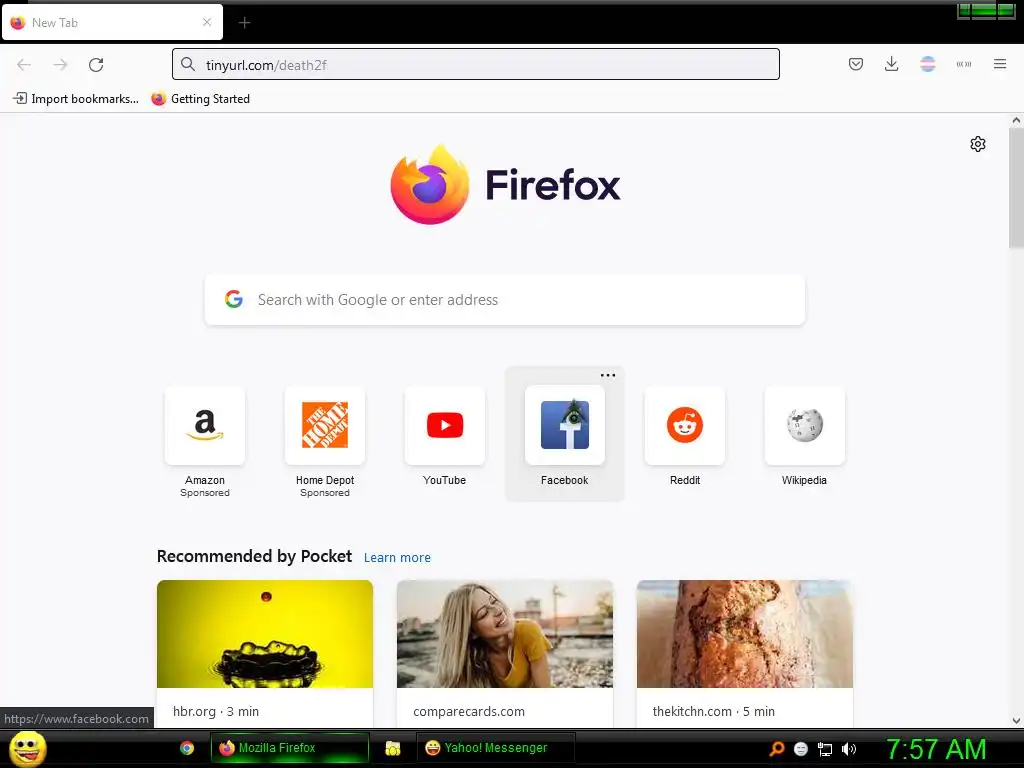1024x768 pixels.
Task: Open Getting Started bookmark
Action: click(x=200, y=99)
